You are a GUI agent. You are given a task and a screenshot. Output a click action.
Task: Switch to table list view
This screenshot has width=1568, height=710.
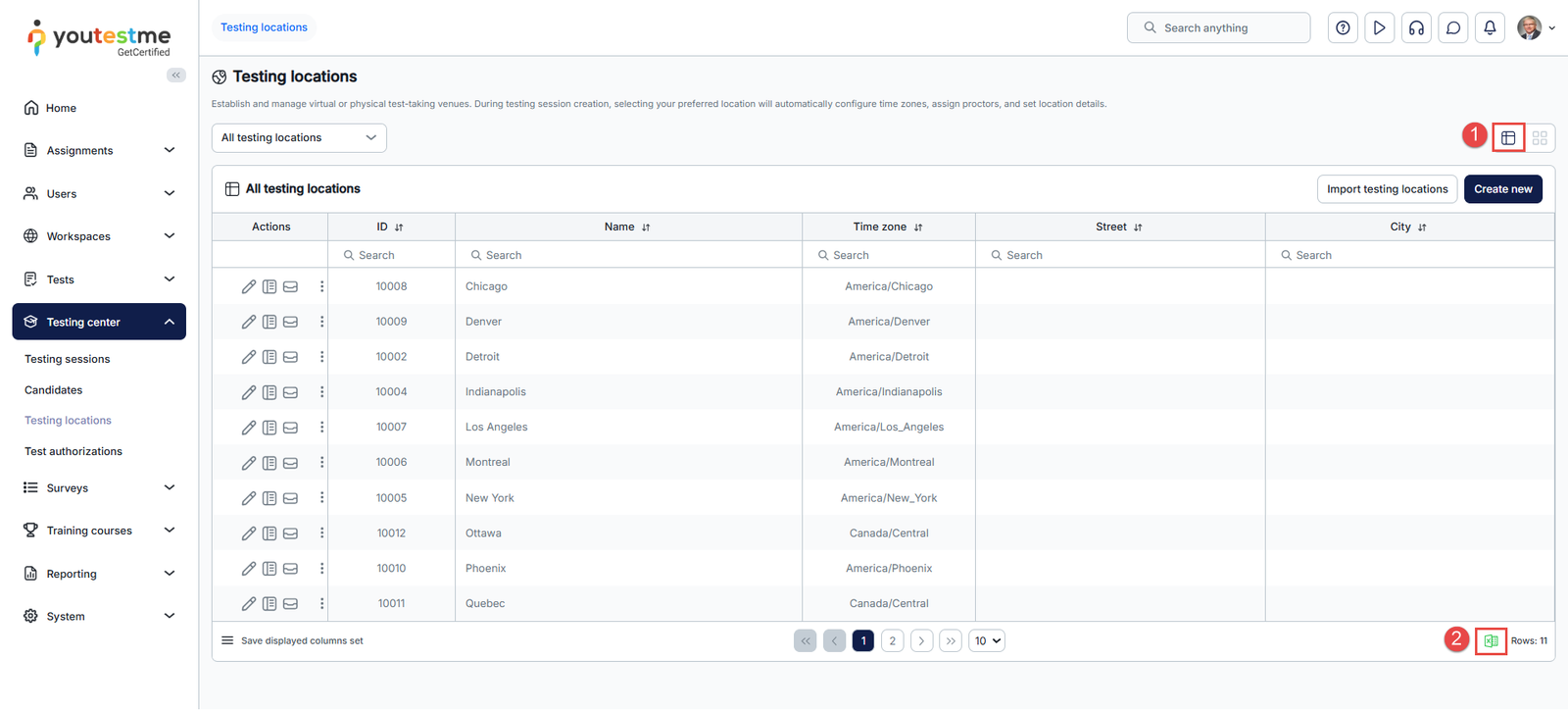(1508, 138)
